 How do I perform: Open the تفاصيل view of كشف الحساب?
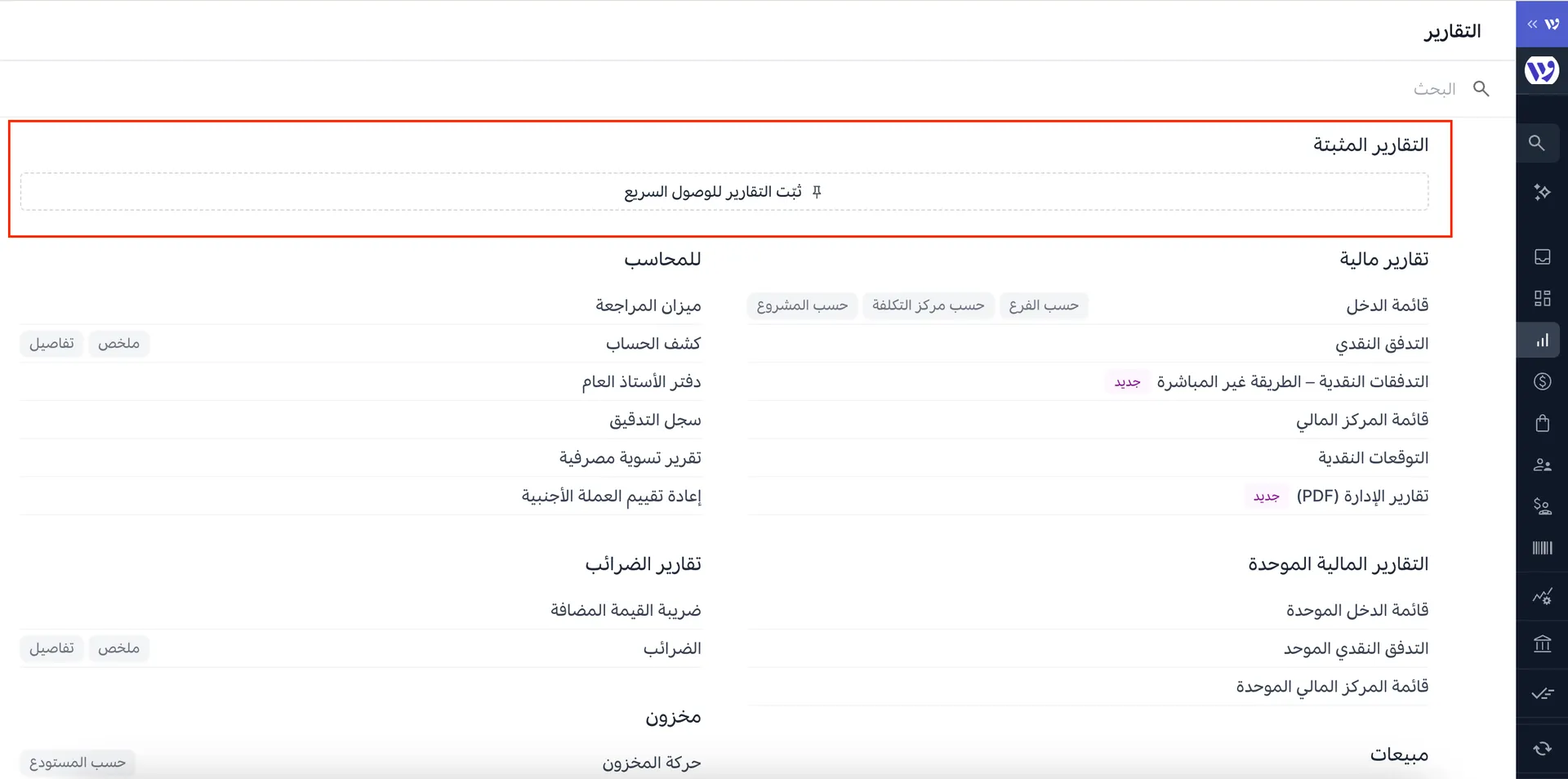tap(51, 344)
